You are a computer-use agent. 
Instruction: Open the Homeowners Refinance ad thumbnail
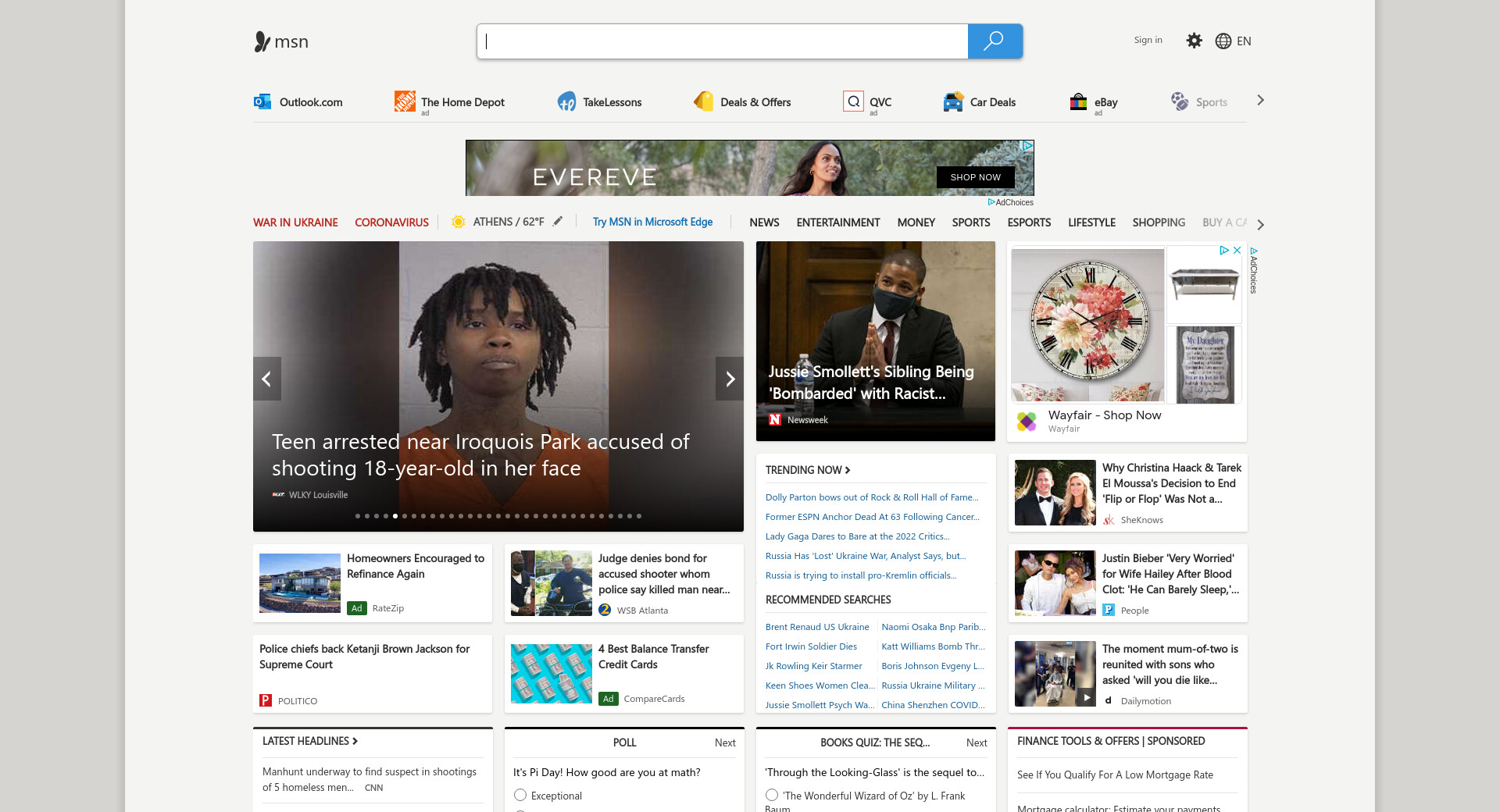tap(300, 583)
